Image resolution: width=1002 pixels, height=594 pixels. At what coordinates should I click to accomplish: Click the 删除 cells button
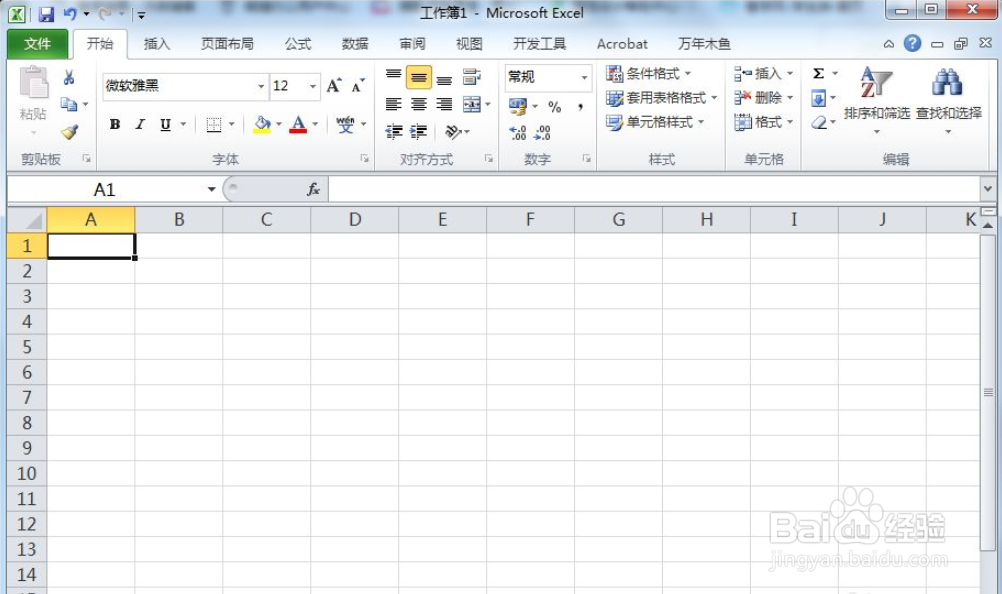point(764,98)
